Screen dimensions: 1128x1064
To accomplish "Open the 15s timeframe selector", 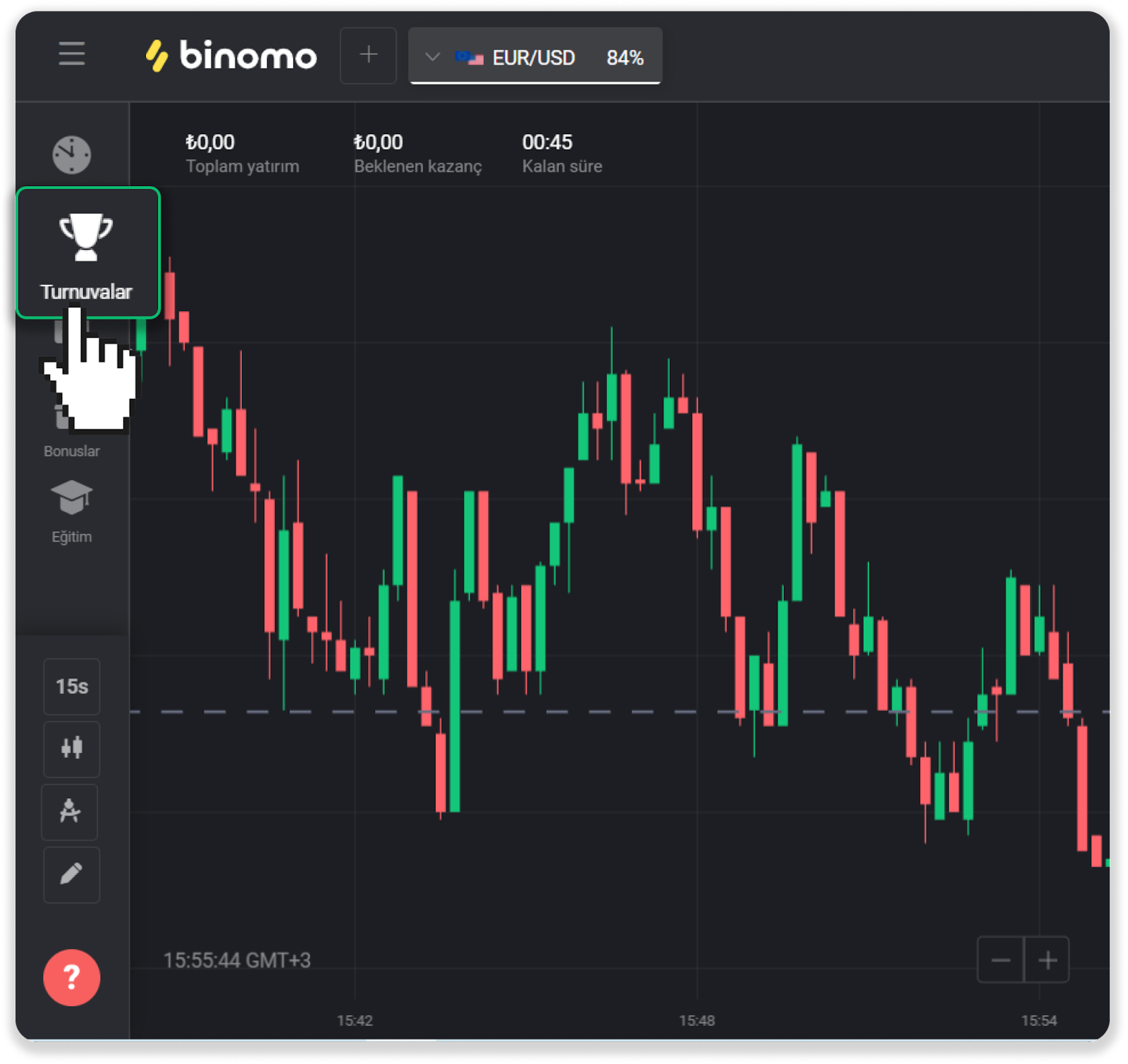I will click(x=71, y=686).
